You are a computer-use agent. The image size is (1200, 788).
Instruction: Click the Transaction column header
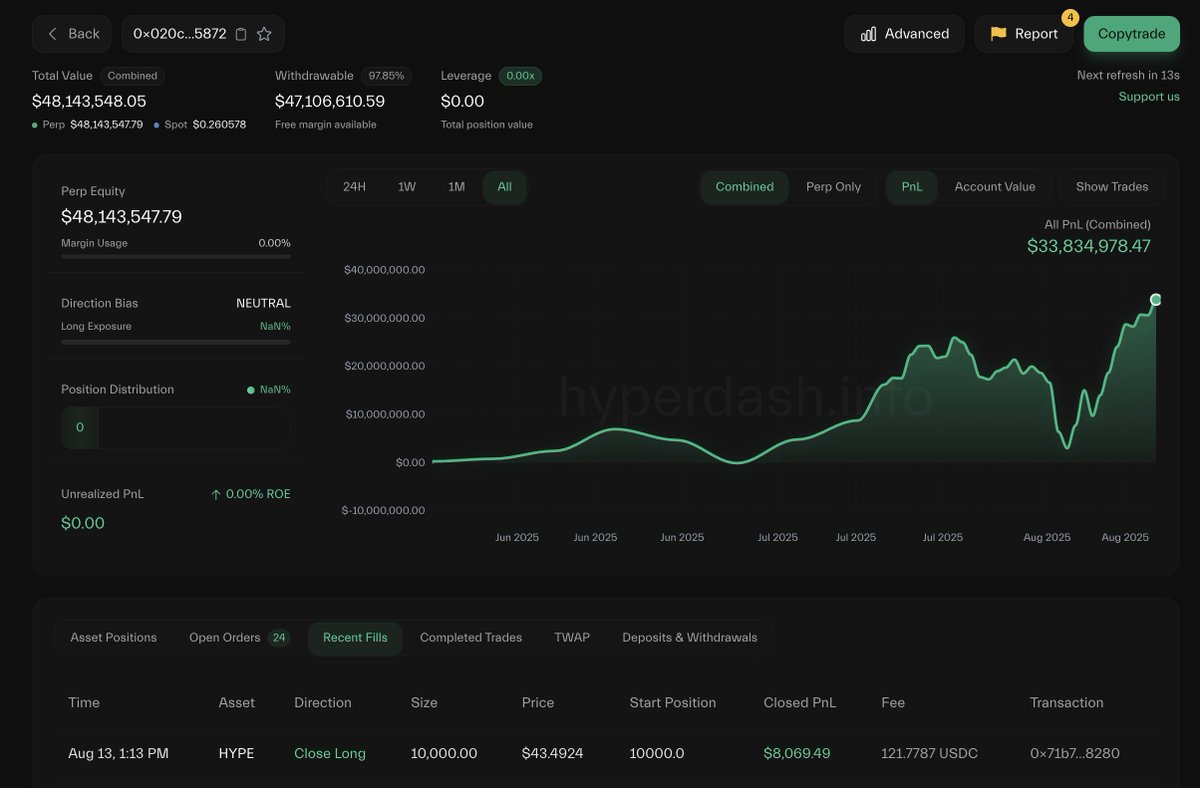pyautogui.click(x=1067, y=703)
